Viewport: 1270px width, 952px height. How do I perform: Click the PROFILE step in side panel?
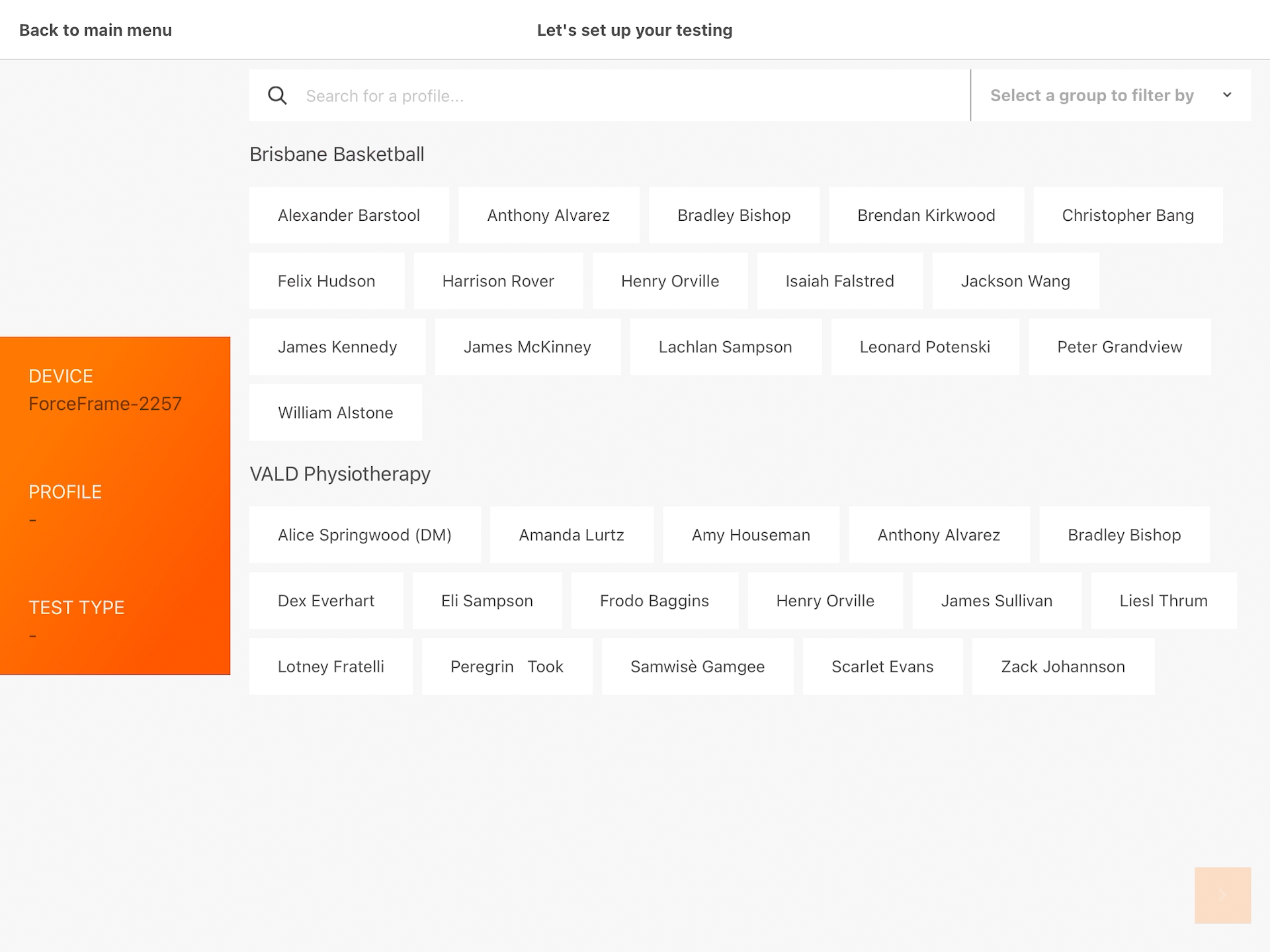[65, 492]
